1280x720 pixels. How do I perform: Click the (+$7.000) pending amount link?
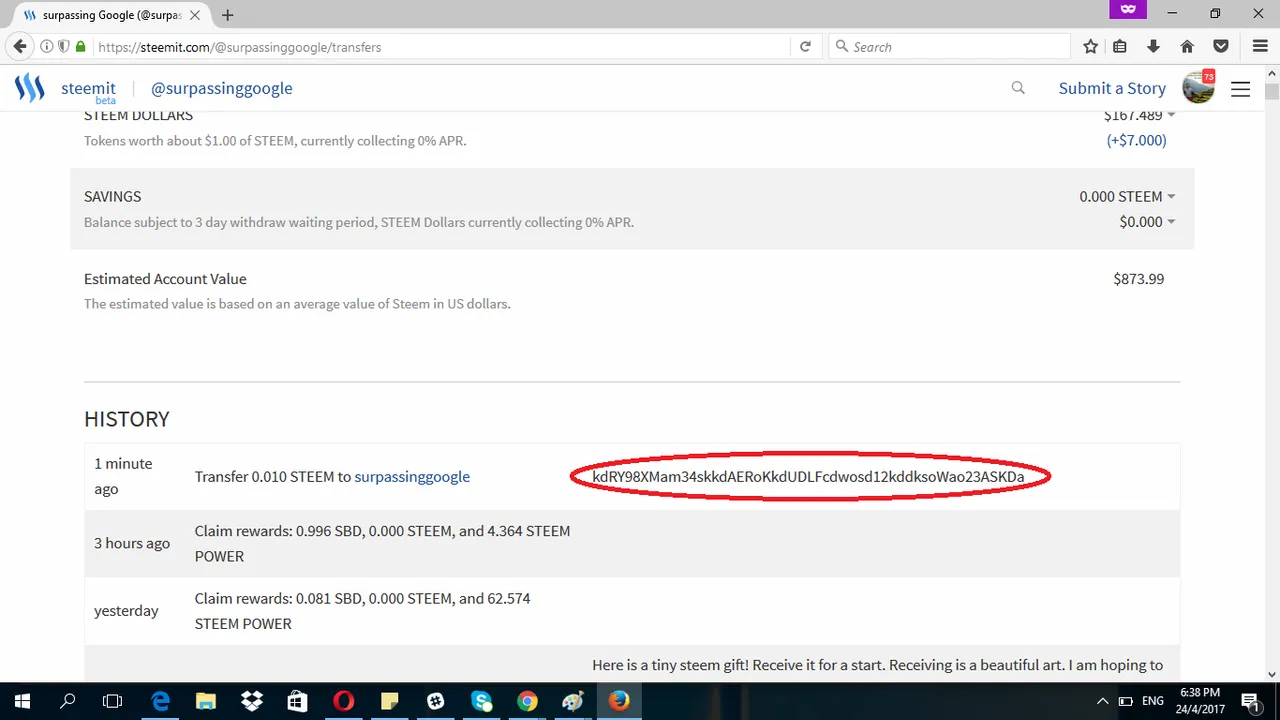[x=1136, y=140]
